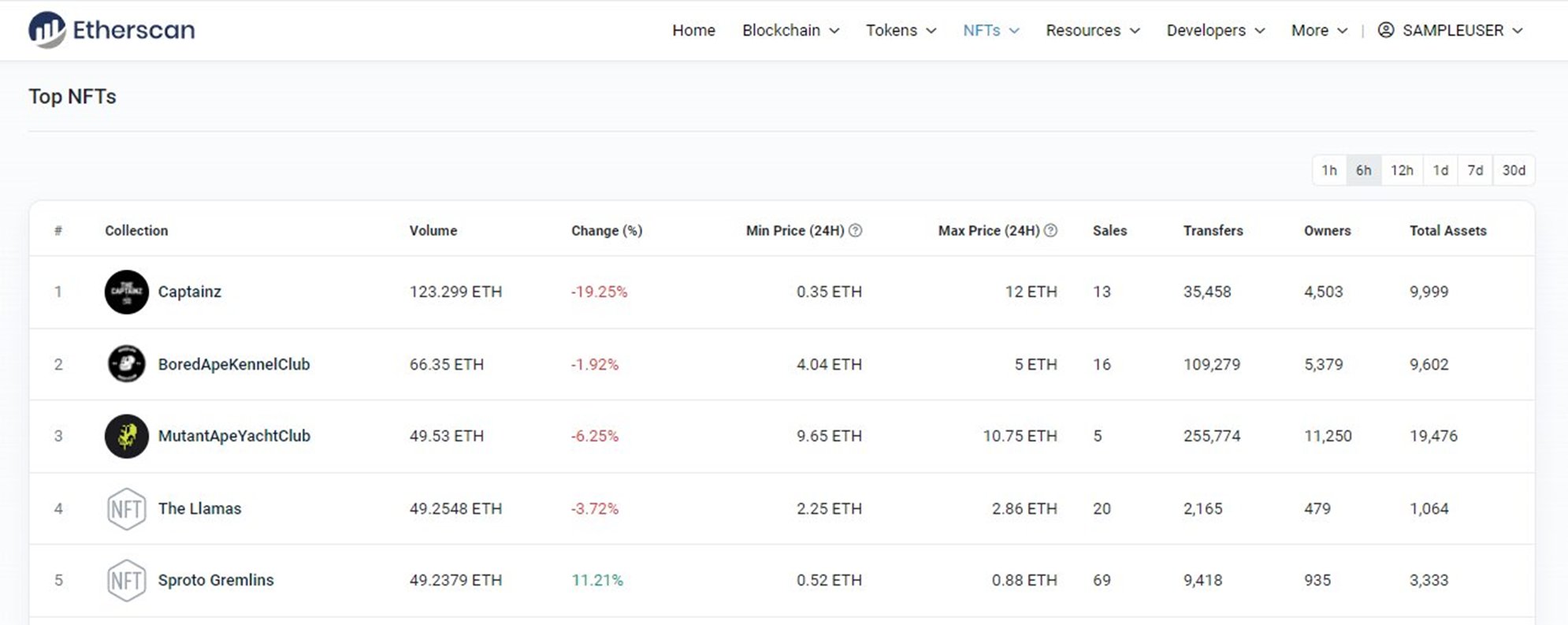Click the Etherscan logo

[x=111, y=30]
